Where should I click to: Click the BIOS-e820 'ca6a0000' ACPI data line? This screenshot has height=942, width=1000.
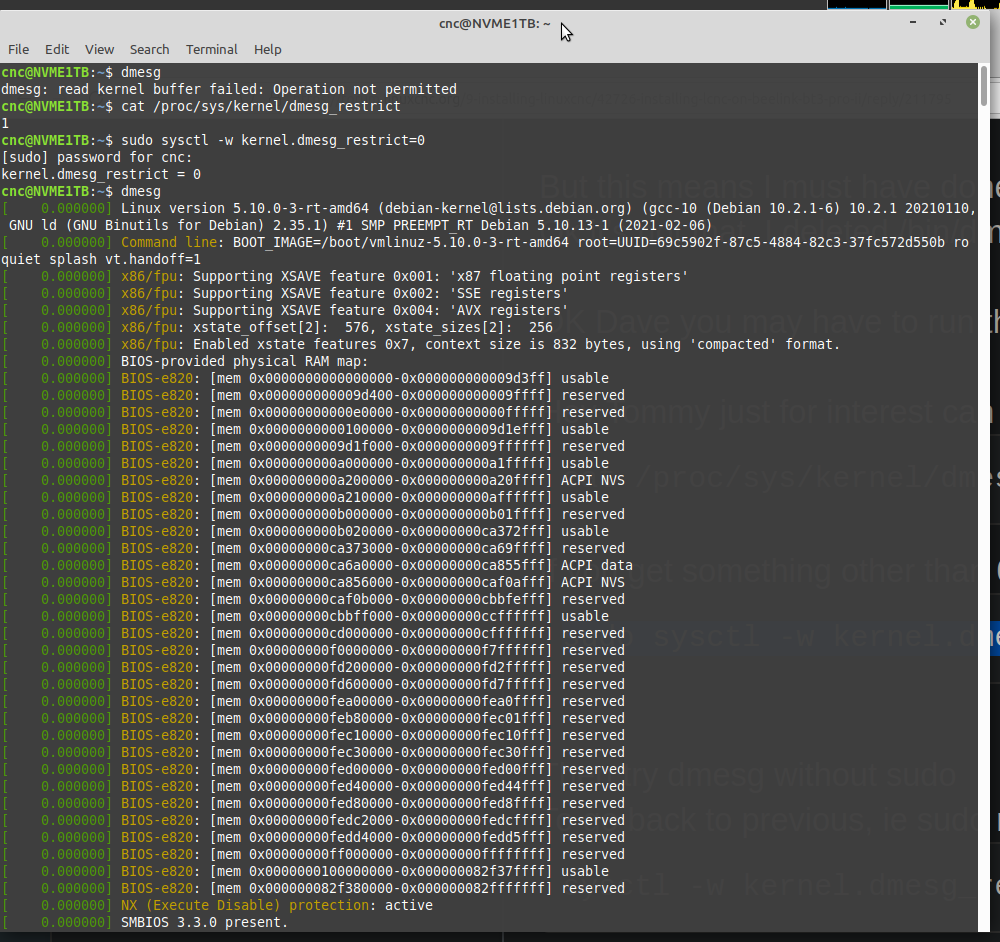pyautogui.click(x=317, y=565)
